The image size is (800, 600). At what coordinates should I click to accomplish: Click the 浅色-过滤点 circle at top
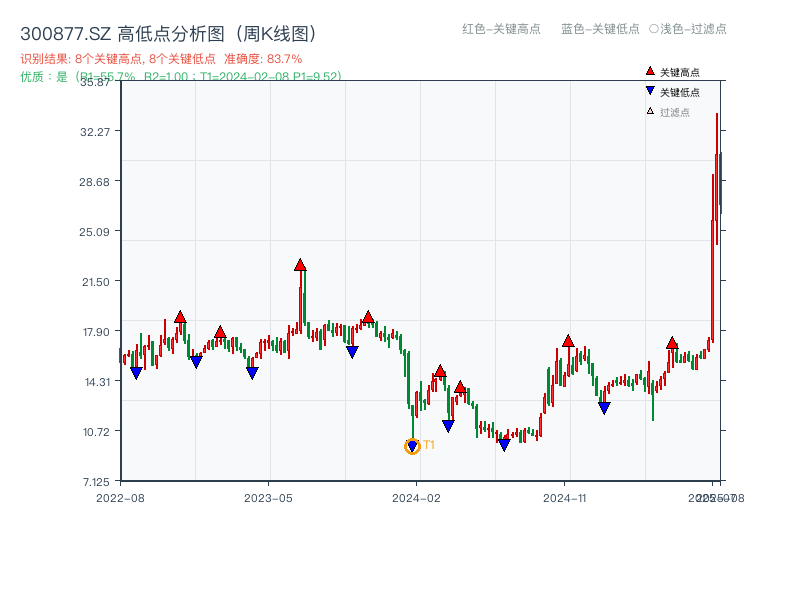[653, 29]
